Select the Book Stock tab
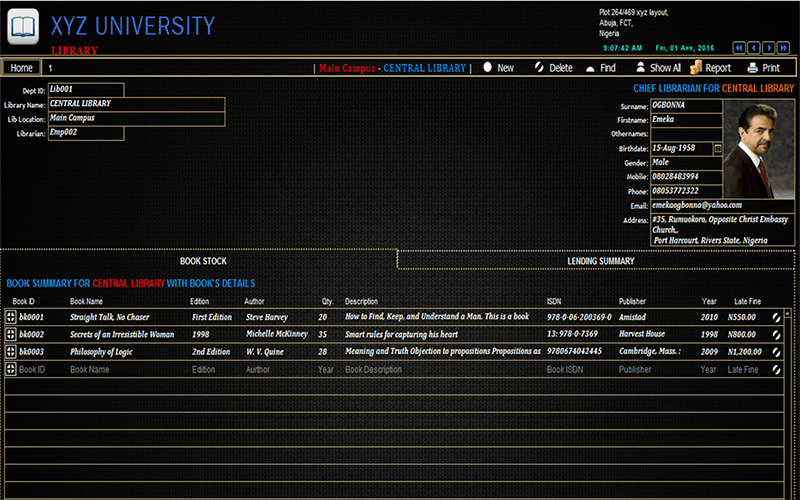This screenshot has width=800, height=500. pyautogui.click(x=203, y=261)
